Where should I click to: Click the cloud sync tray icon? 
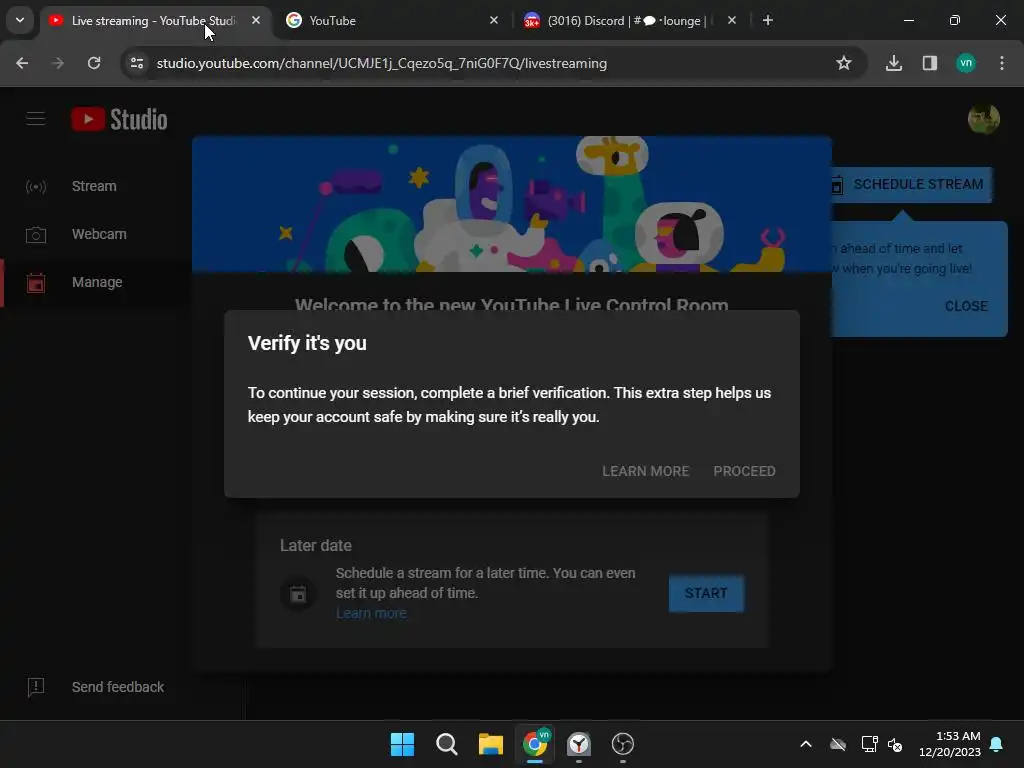(x=838, y=744)
